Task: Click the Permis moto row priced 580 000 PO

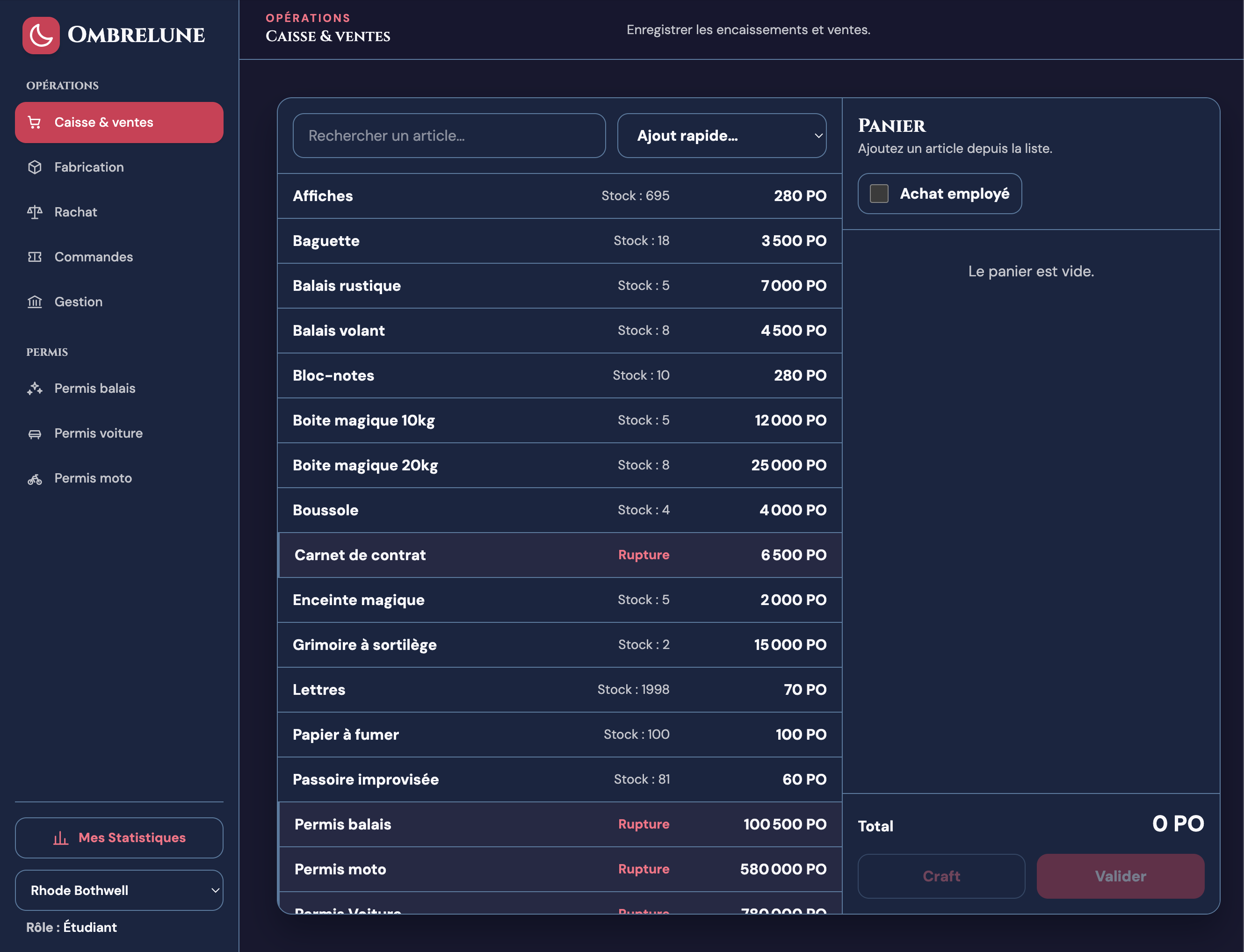Action: pyautogui.click(x=559, y=869)
